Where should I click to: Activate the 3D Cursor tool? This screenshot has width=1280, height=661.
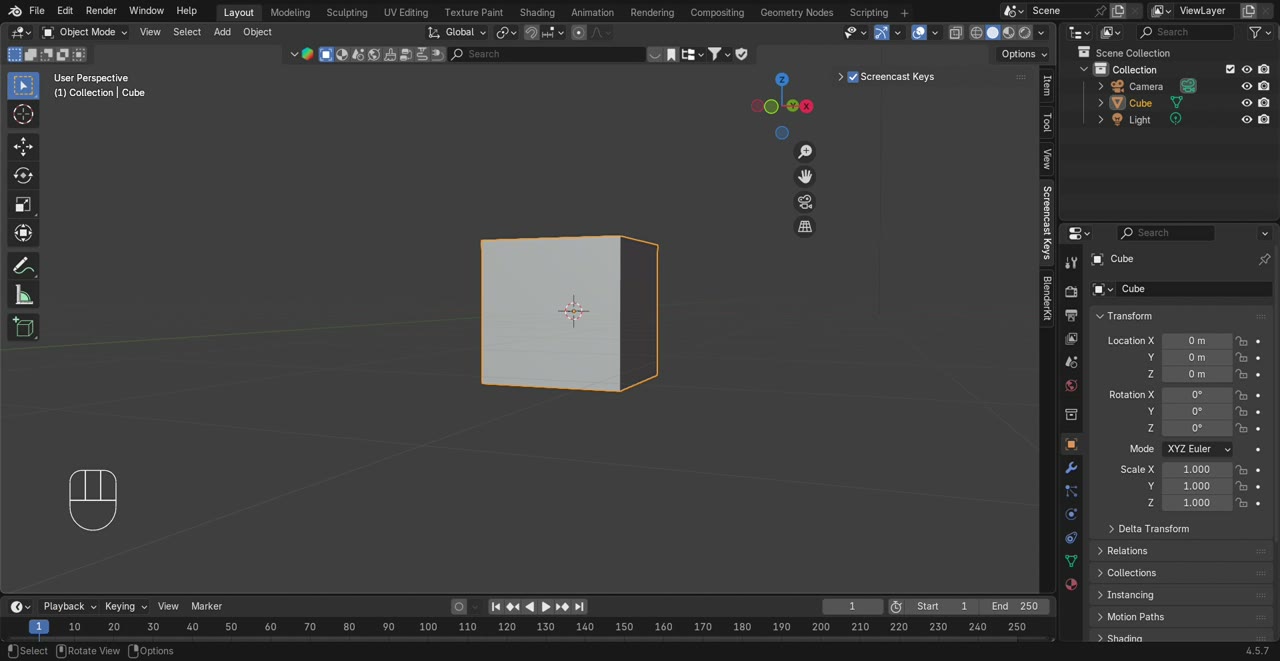point(23,115)
